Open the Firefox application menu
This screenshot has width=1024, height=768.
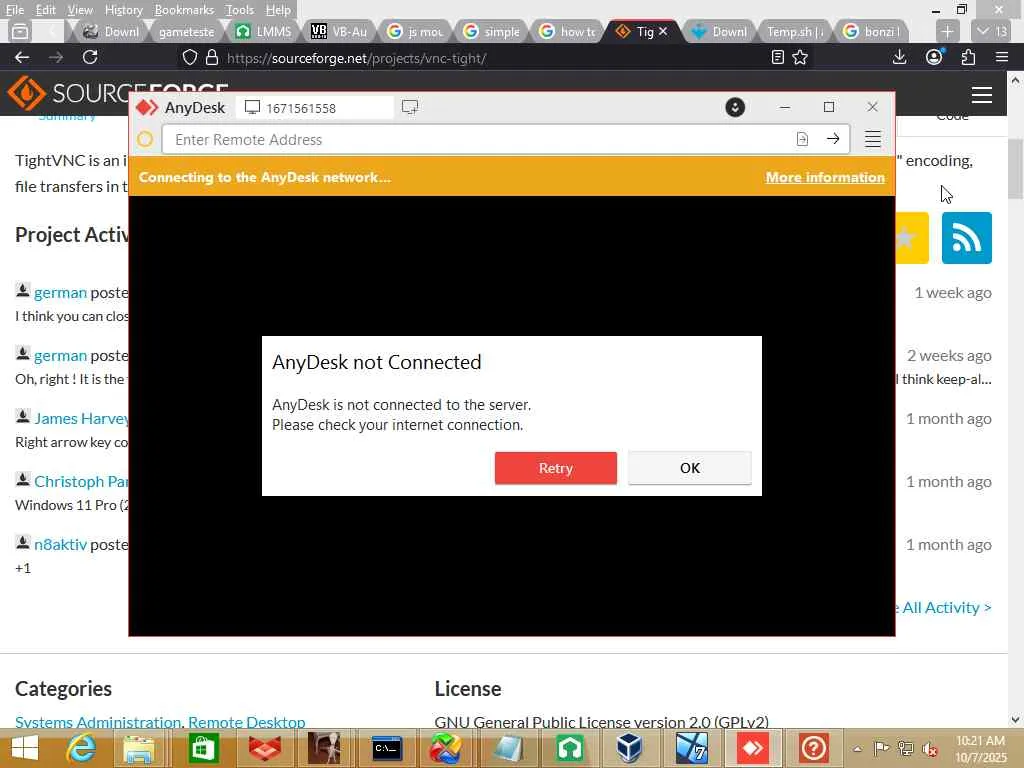(1002, 57)
